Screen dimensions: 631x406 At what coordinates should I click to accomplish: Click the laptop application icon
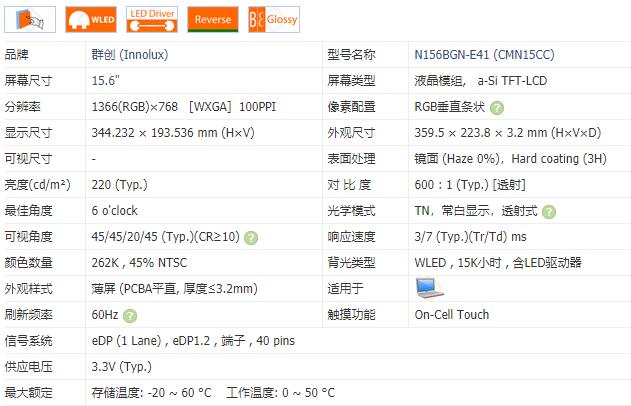[x=430, y=288]
